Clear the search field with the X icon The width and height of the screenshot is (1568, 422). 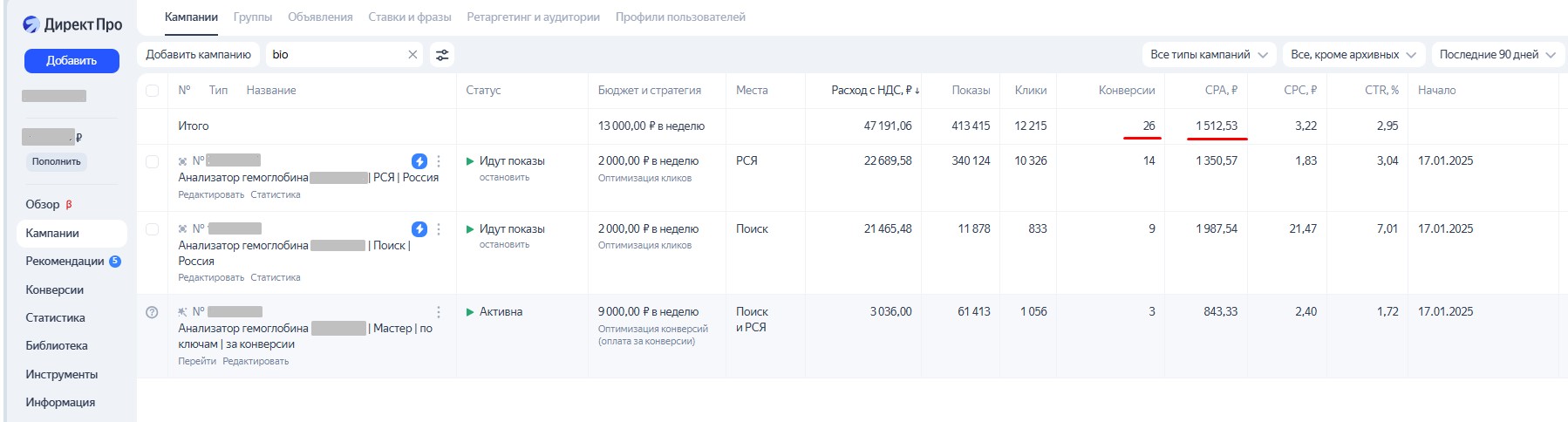click(412, 54)
